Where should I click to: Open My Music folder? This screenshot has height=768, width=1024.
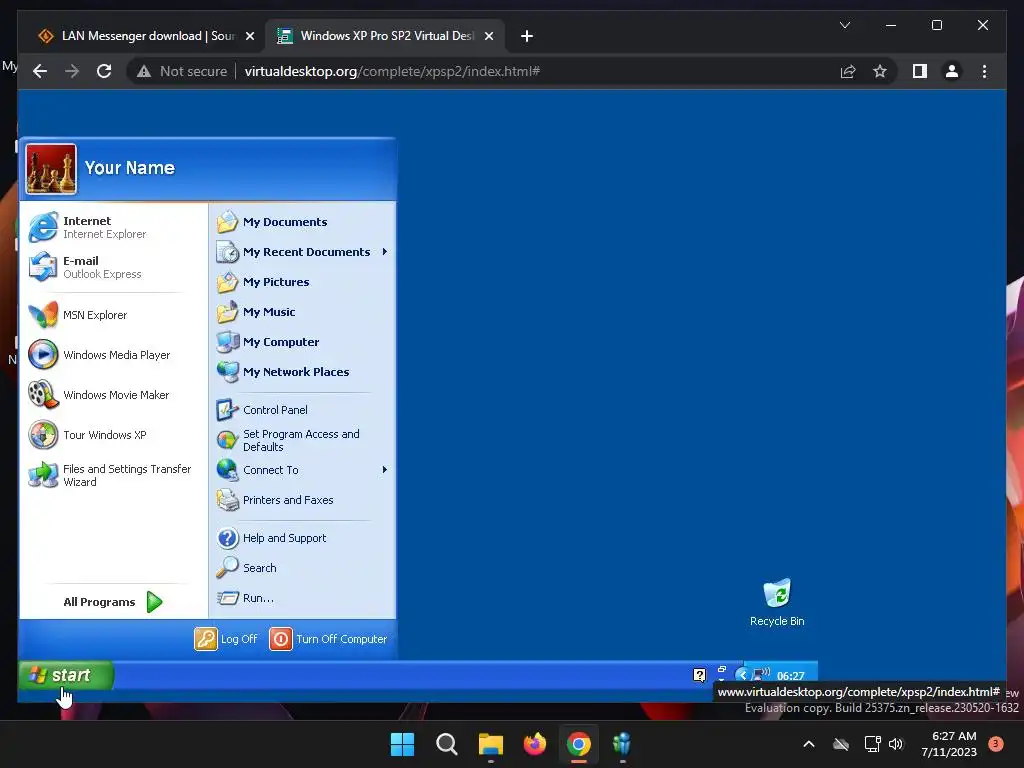click(x=256, y=312)
